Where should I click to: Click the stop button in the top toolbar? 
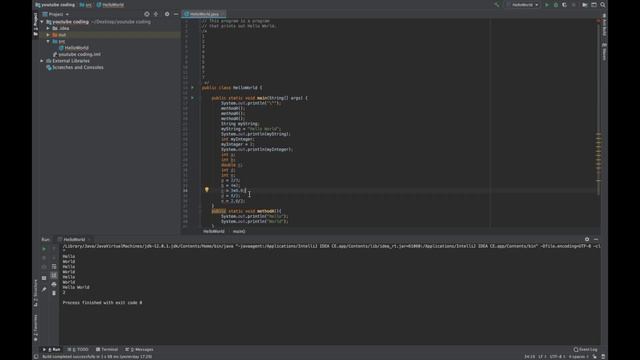pos(573,5)
